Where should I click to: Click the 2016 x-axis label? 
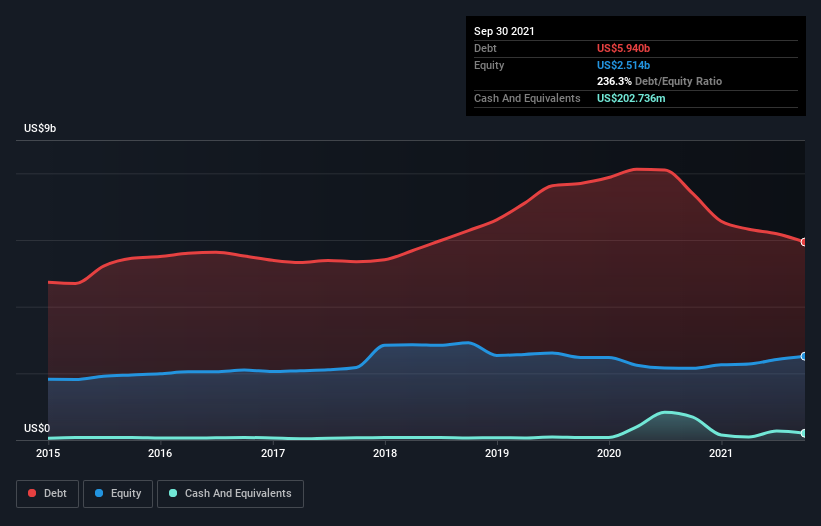pyautogui.click(x=160, y=453)
